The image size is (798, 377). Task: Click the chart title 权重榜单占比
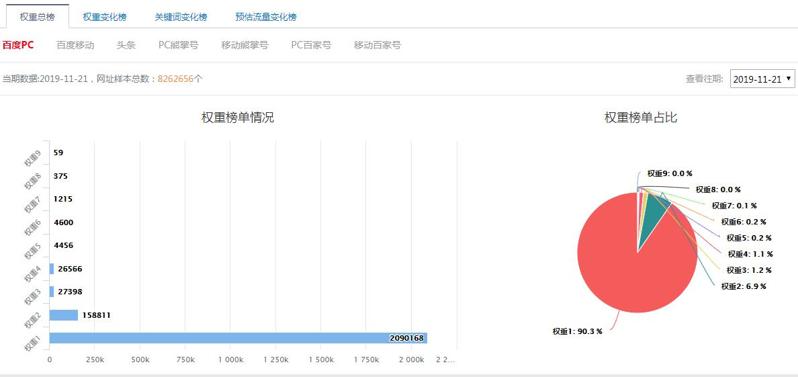point(641,118)
